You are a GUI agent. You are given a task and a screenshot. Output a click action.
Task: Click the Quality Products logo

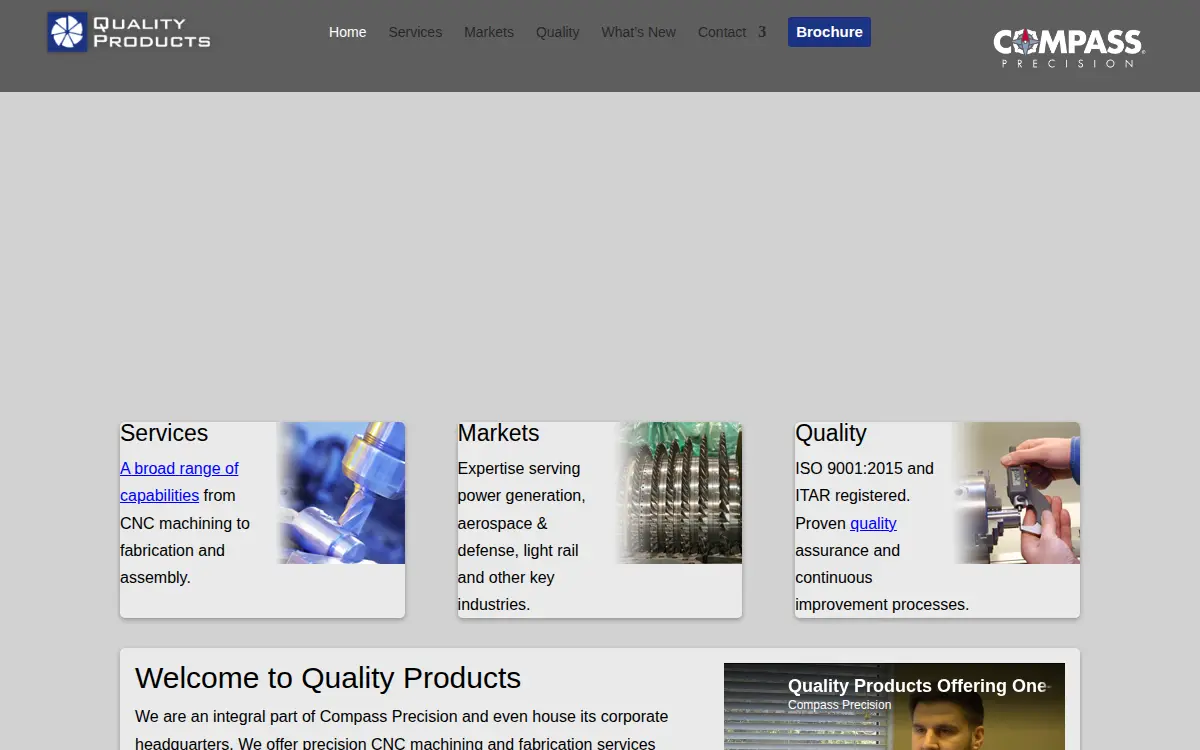[x=129, y=32]
